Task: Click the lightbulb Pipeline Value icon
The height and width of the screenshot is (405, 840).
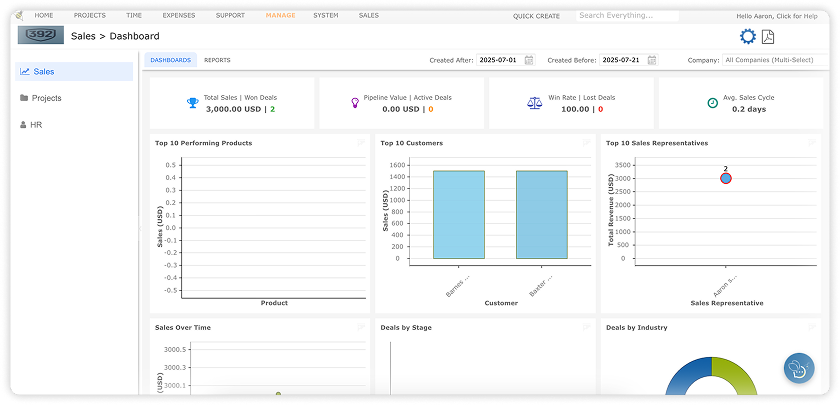Action: tap(355, 103)
